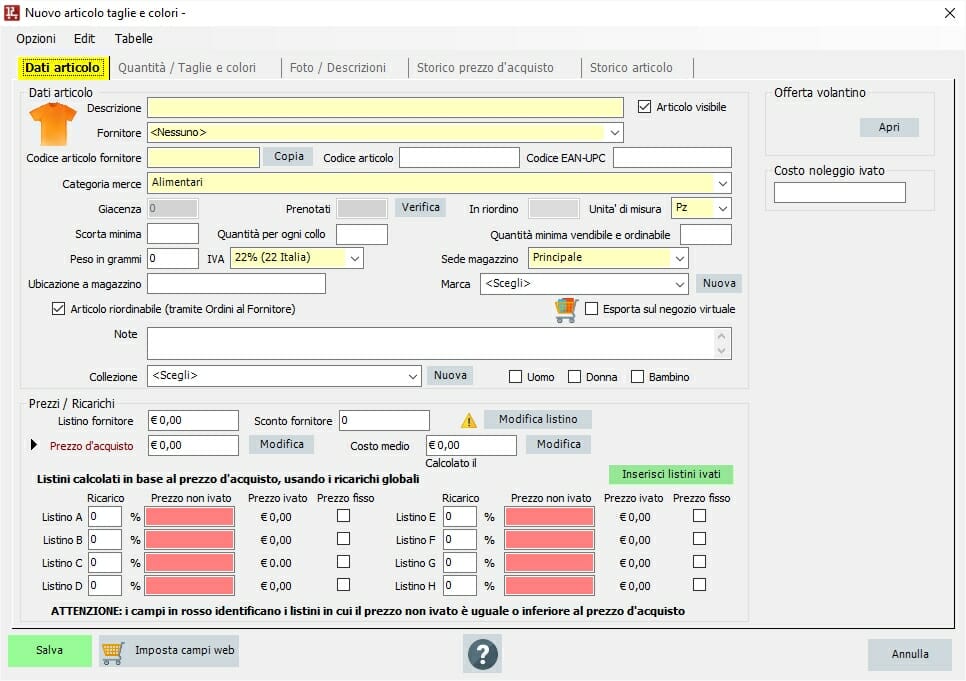Open the Collezione dropdown

413,376
